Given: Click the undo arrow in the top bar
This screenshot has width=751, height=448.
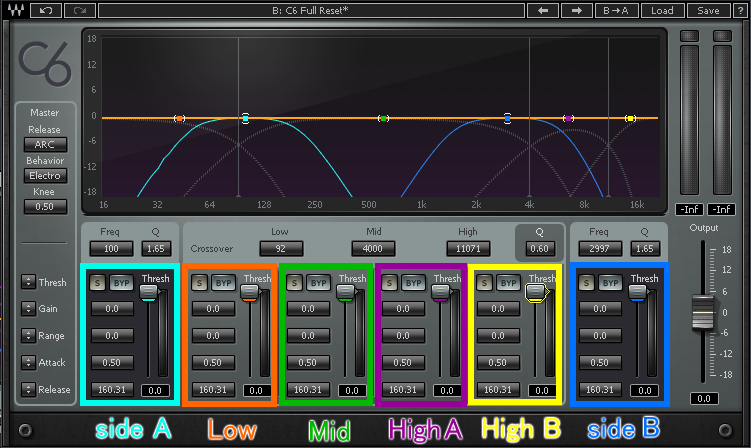Looking at the screenshot, I should coord(44,11).
